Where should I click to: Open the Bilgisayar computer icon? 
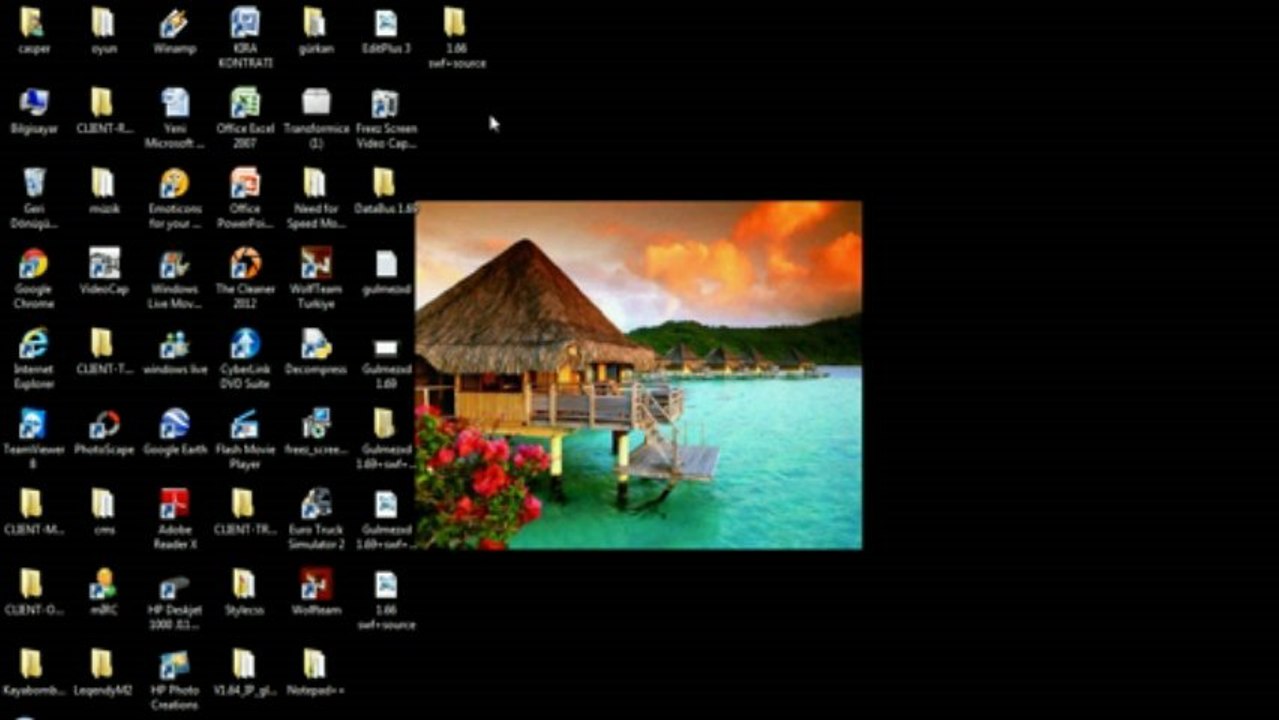(33, 102)
